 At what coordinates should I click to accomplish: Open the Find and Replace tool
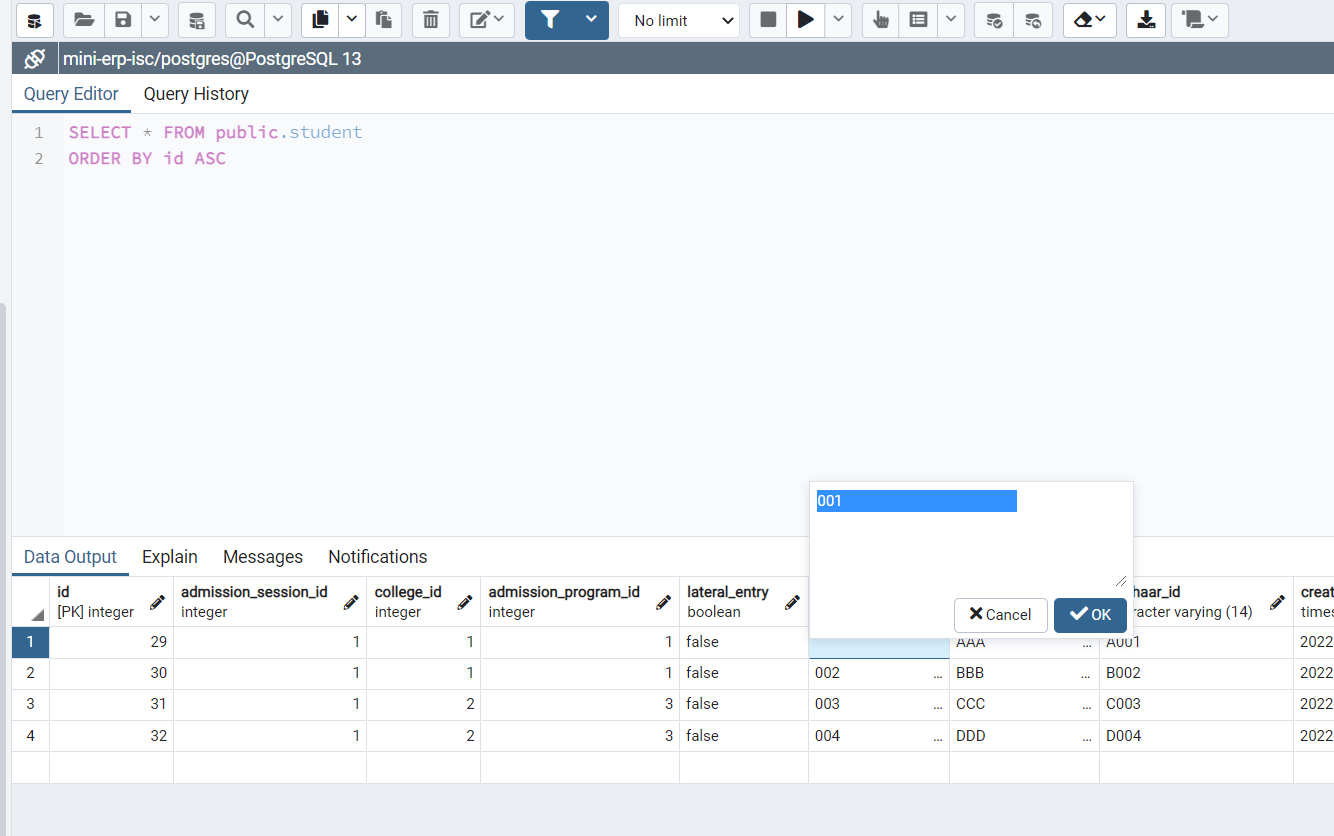click(245, 20)
